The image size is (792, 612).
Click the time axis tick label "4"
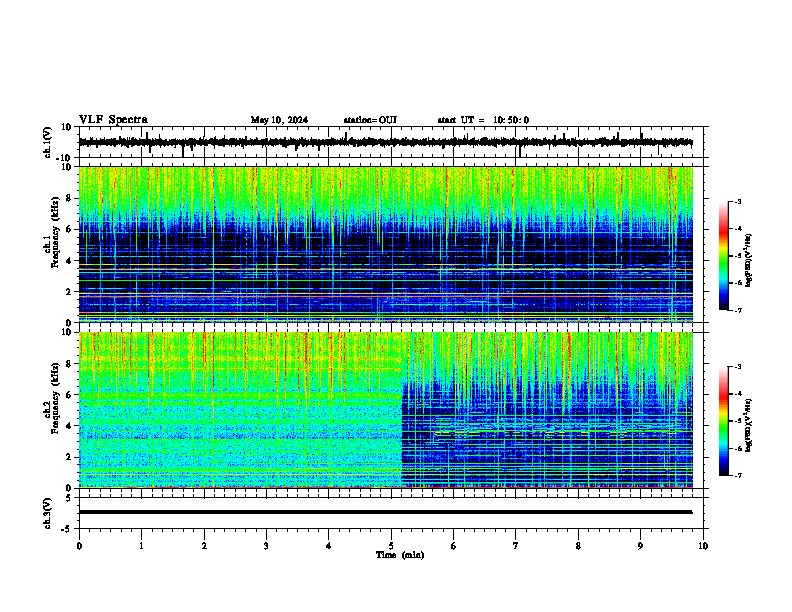(x=329, y=546)
